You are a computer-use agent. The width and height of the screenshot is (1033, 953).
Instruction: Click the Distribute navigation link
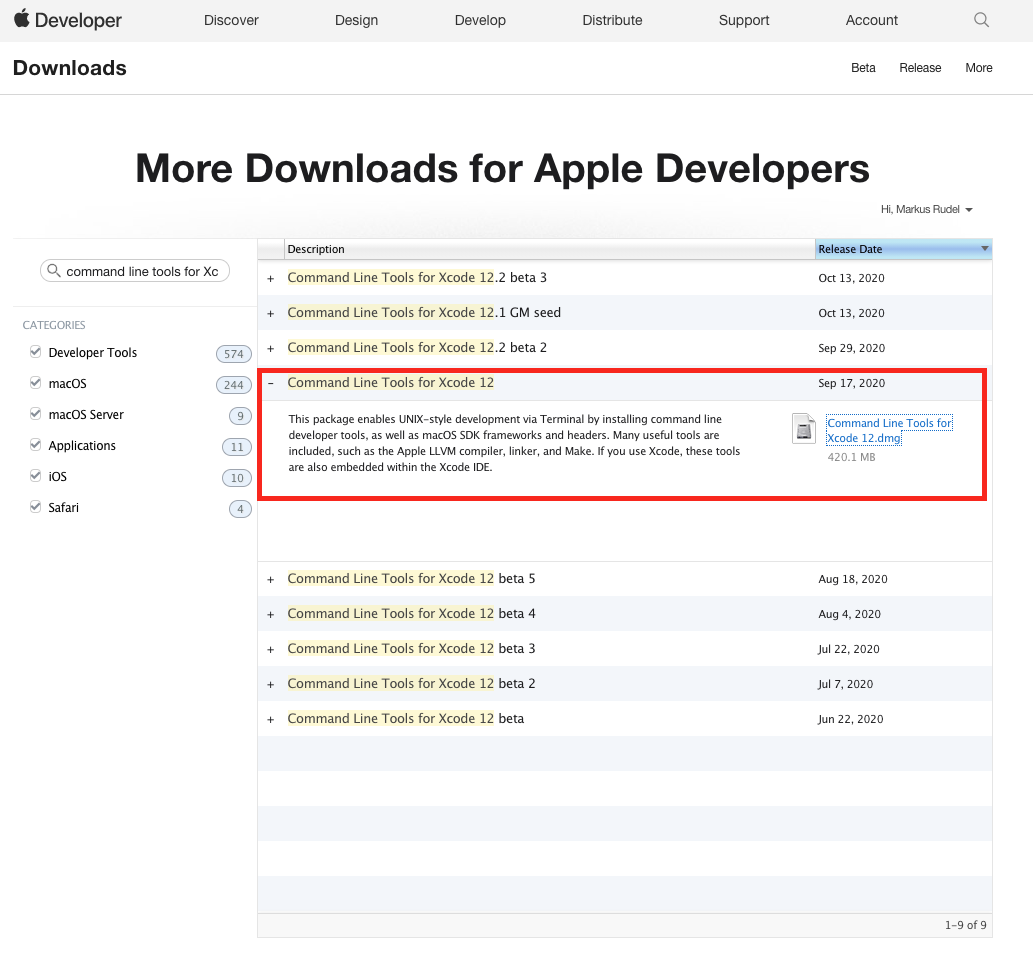point(612,19)
